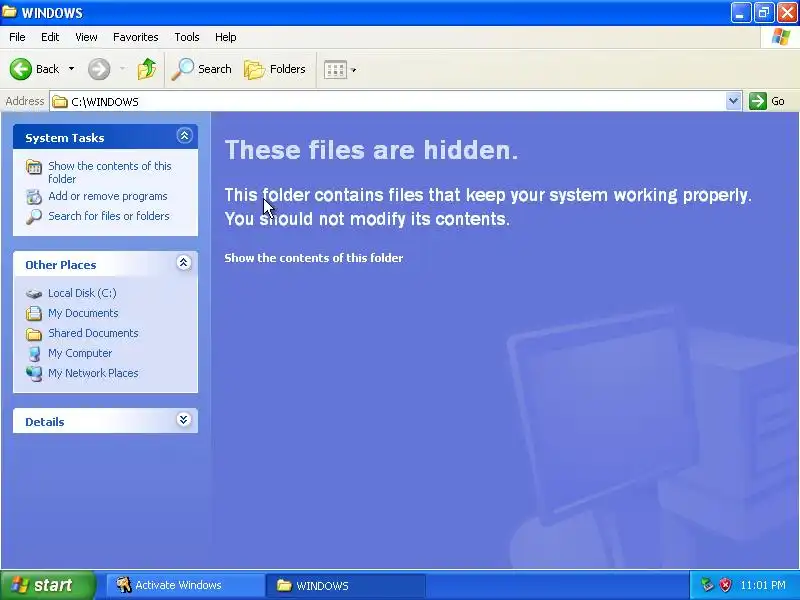
Task: Click the 11:01 PM clock
Action: [763, 585]
